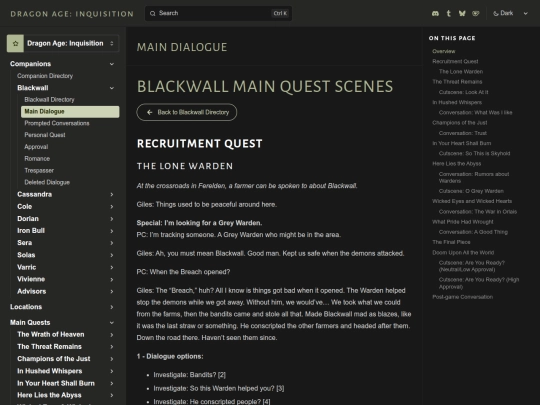
Task: Open Prompted Conversations page
Action: (x=57, y=123)
